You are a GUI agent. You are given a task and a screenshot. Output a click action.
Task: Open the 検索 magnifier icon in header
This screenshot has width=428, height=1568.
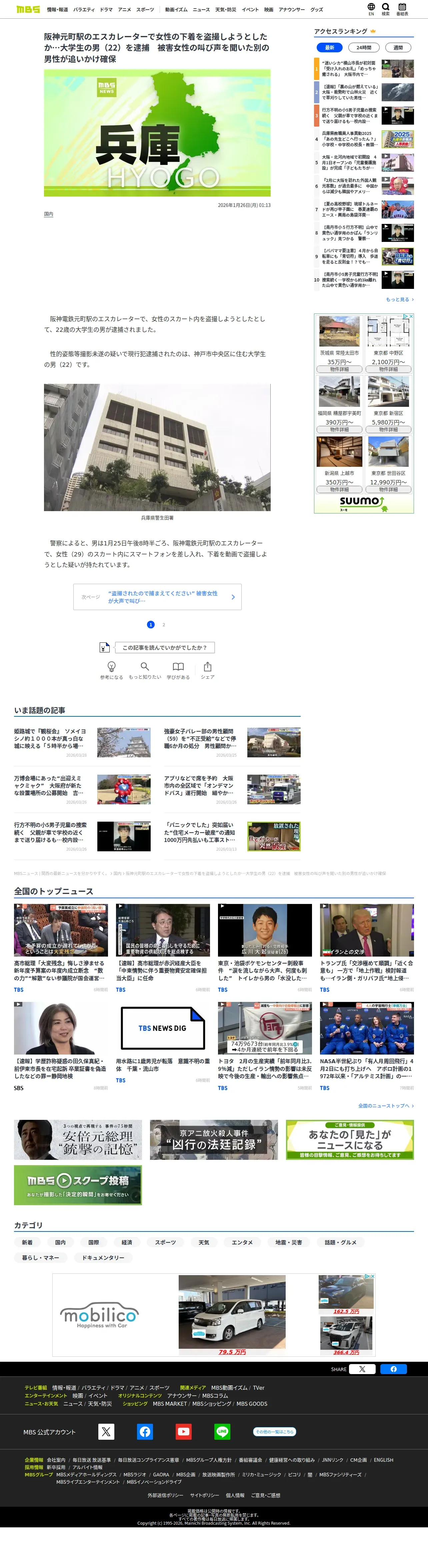point(385,9)
